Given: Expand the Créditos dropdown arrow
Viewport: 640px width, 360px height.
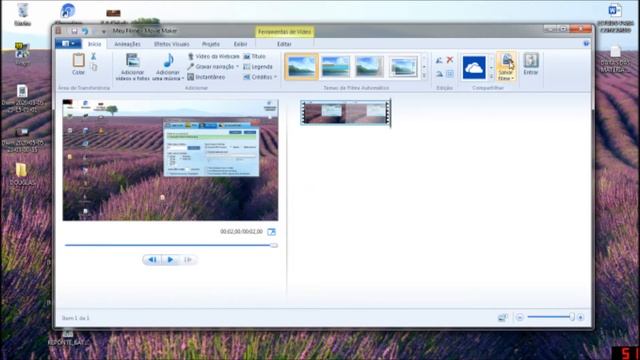Looking at the screenshot, I should coord(276,77).
